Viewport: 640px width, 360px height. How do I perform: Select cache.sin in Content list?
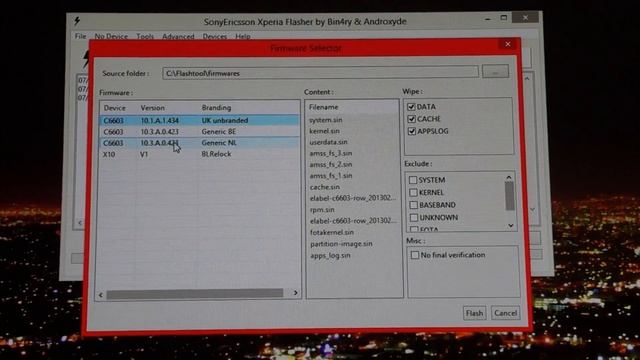[325, 187]
